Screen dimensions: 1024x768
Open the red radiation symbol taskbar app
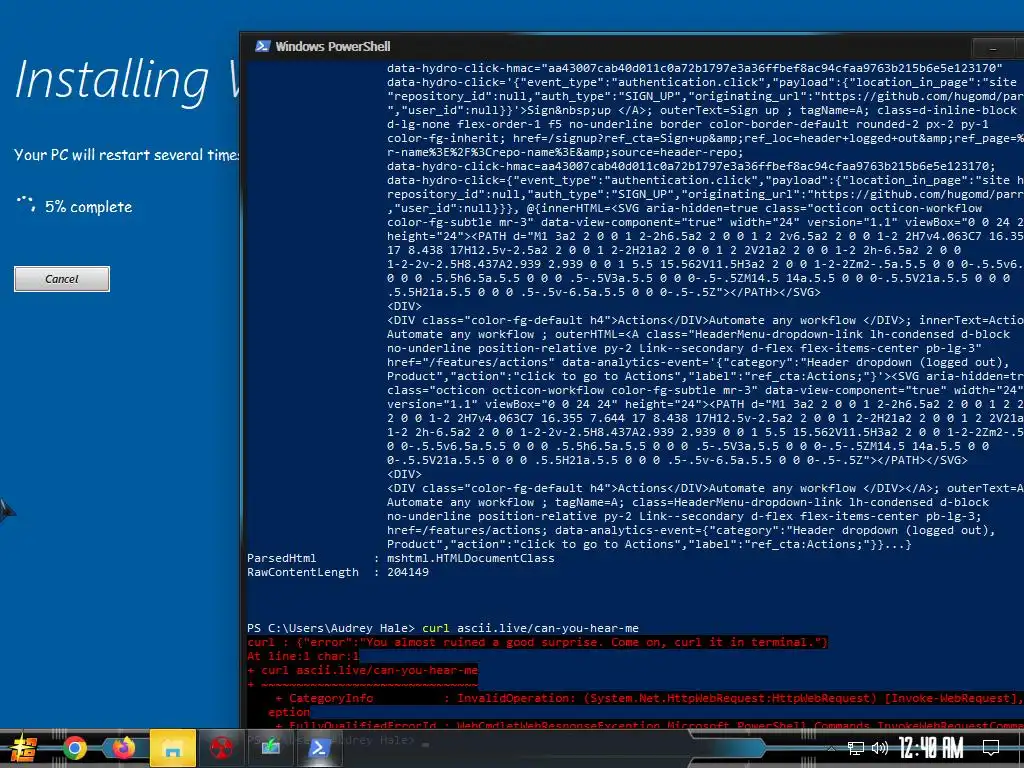point(221,748)
